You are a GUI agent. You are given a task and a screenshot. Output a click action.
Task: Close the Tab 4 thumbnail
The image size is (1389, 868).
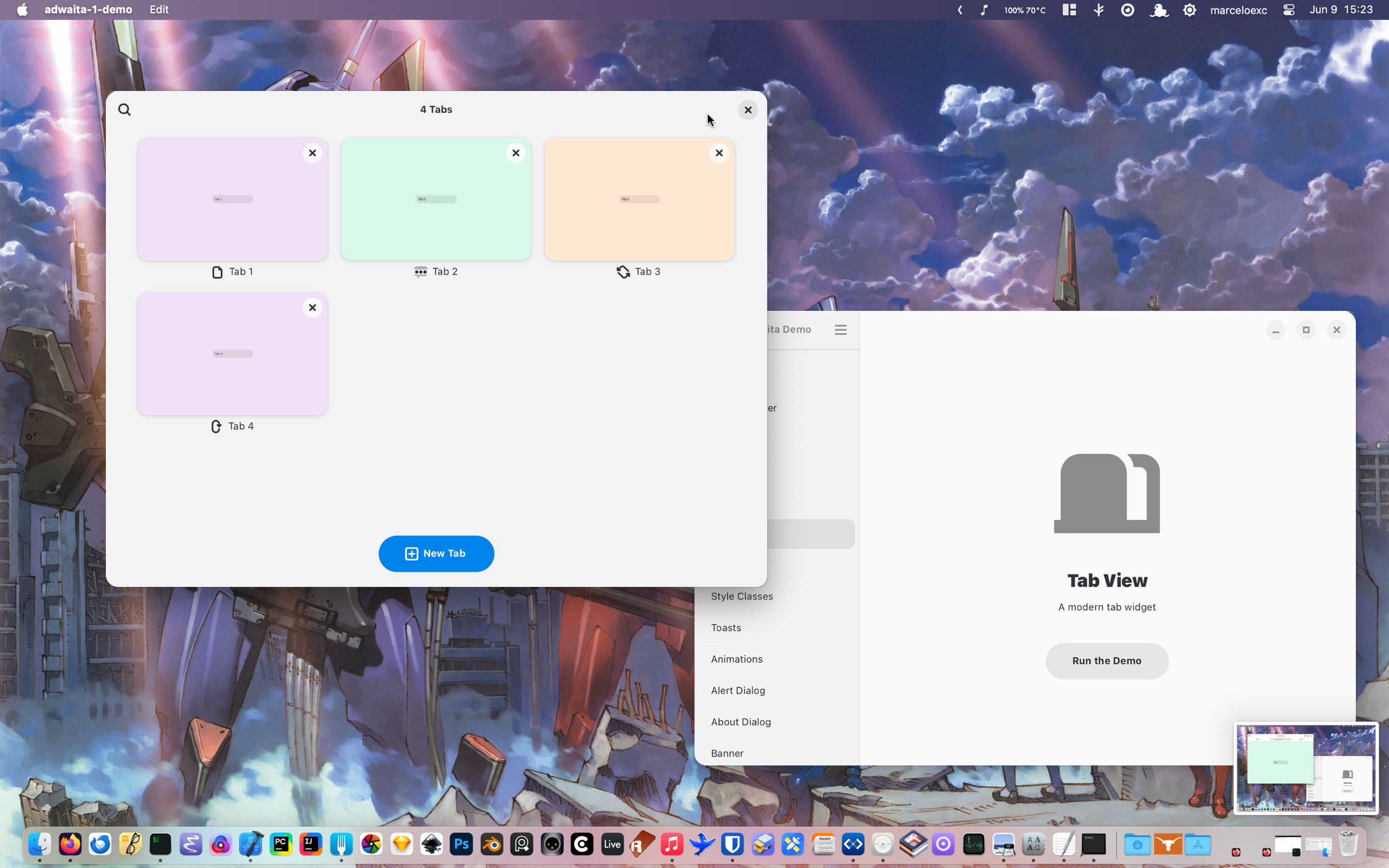point(312,307)
